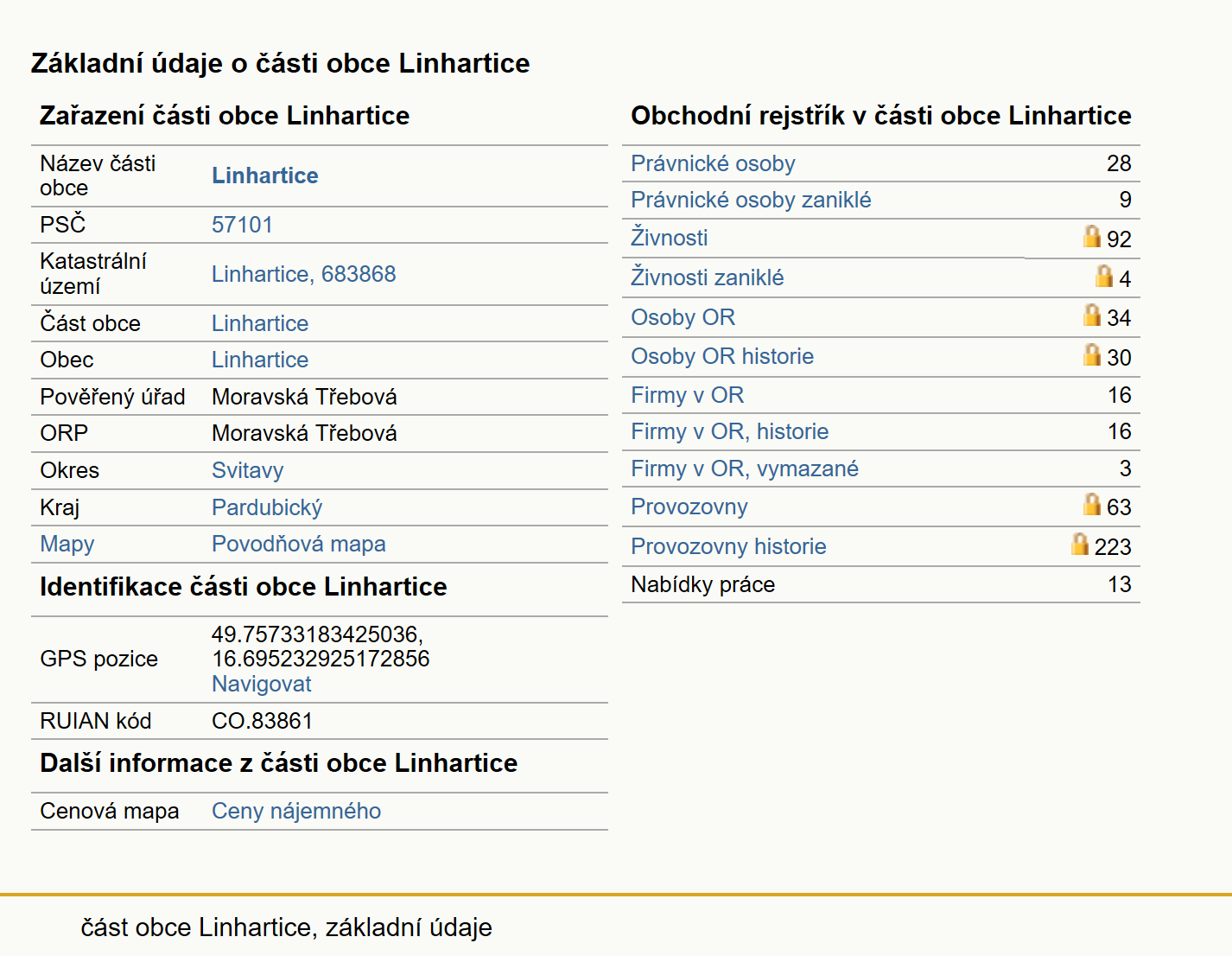Open the Svitavy district link
The height and width of the screenshot is (956, 1232).
247,470
